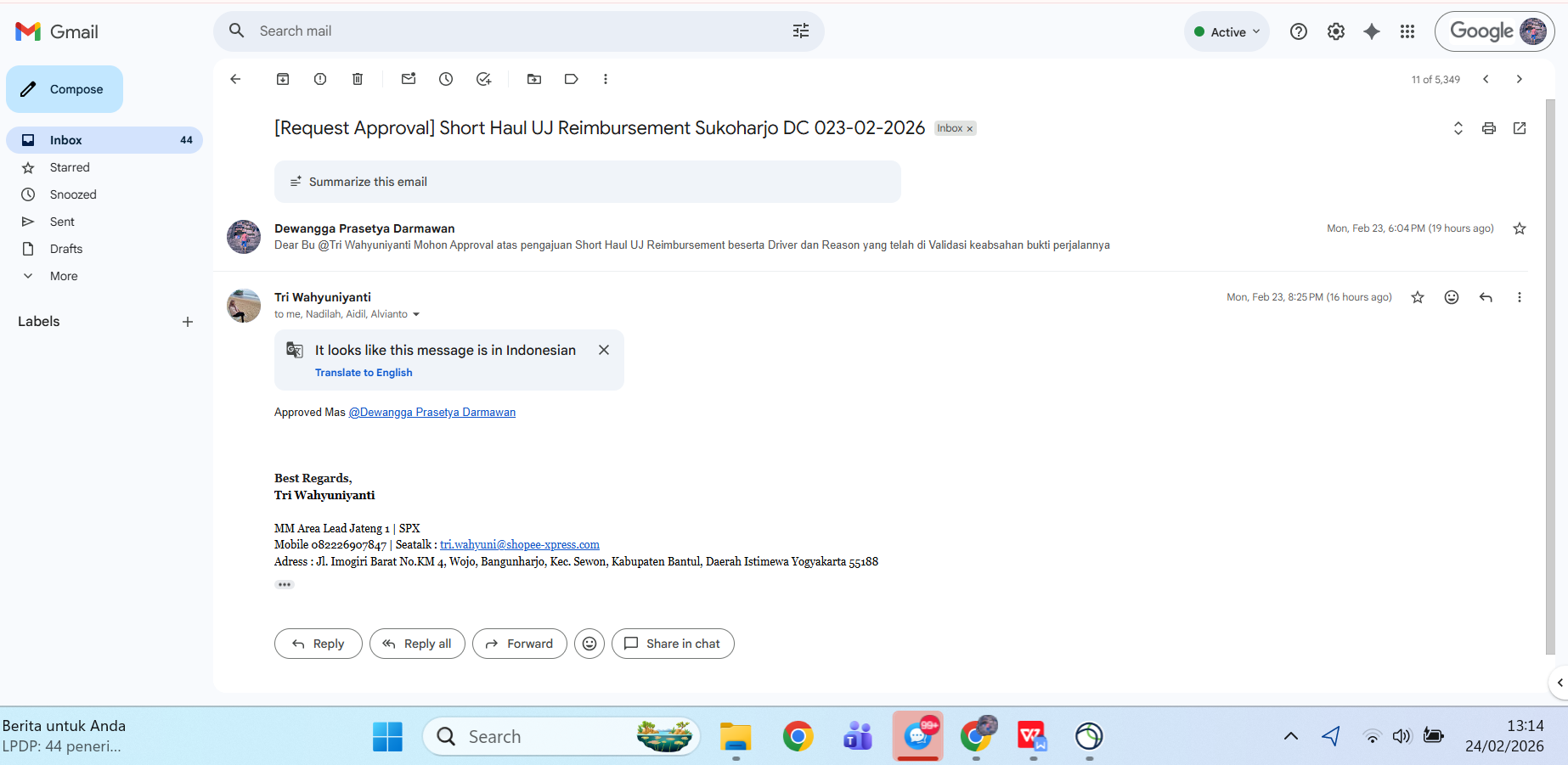Show recipient details dropdown
Image resolution: width=1568 pixels, height=765 pixels.
[x=416, y=314]
